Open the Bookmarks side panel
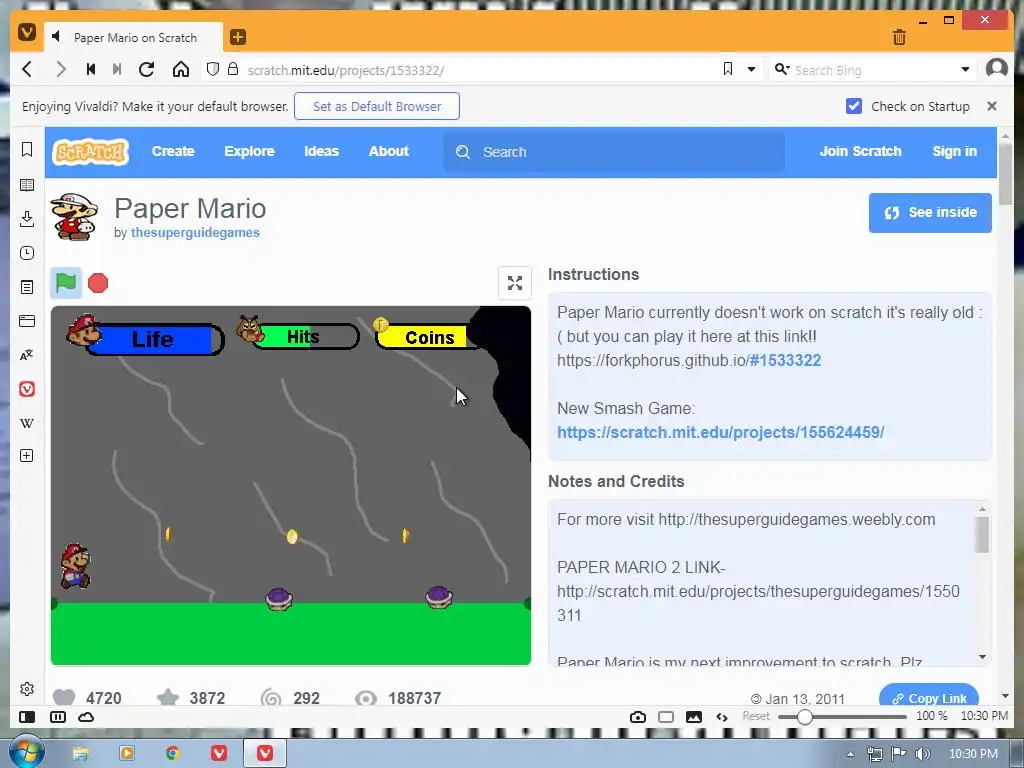The height and width of the screenshot is (768, 1024). (27, 150)
